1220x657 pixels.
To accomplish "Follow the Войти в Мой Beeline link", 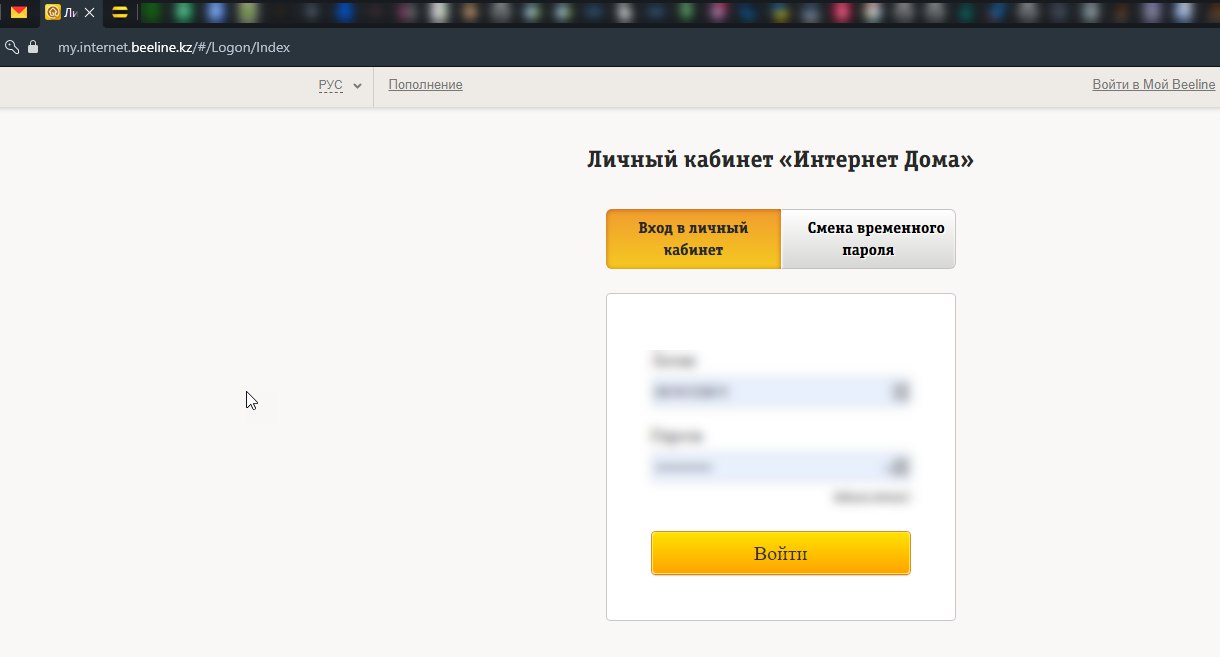I will (1154, 85).
